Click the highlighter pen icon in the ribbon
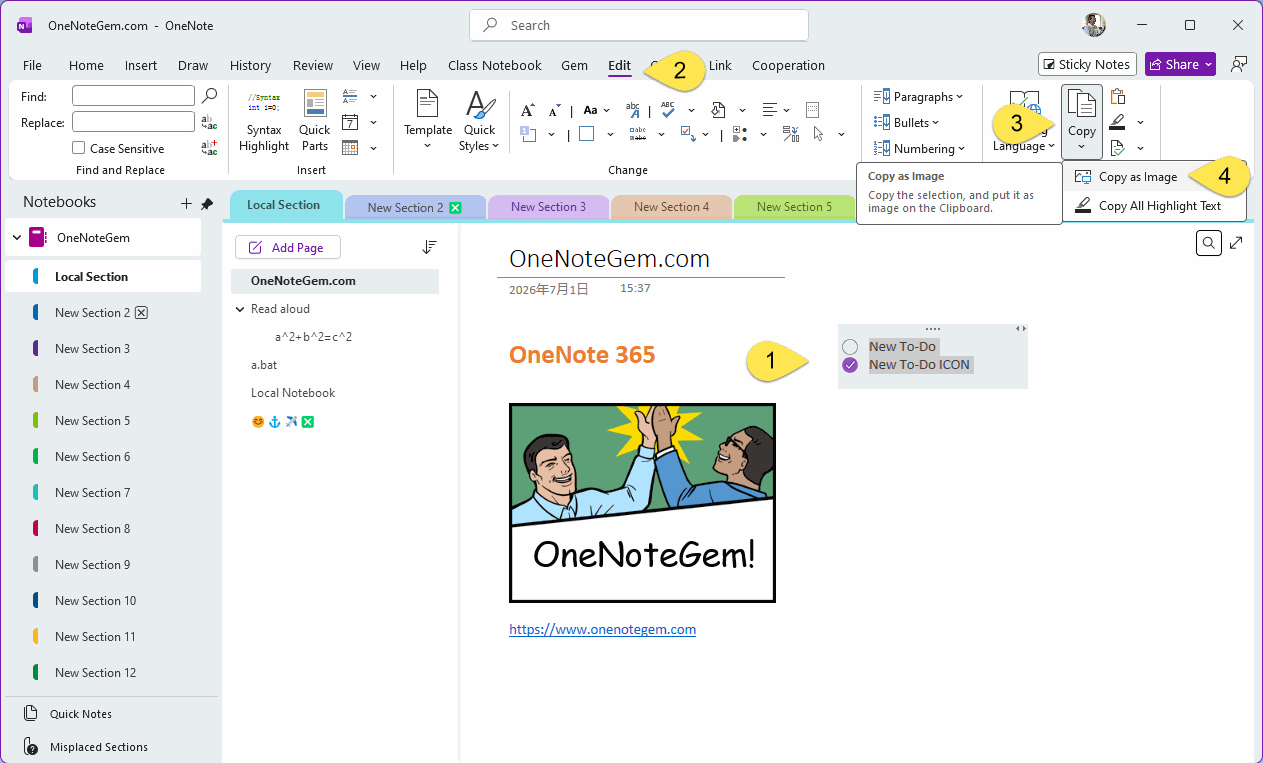1263x763 pixels. point(1118,122)
